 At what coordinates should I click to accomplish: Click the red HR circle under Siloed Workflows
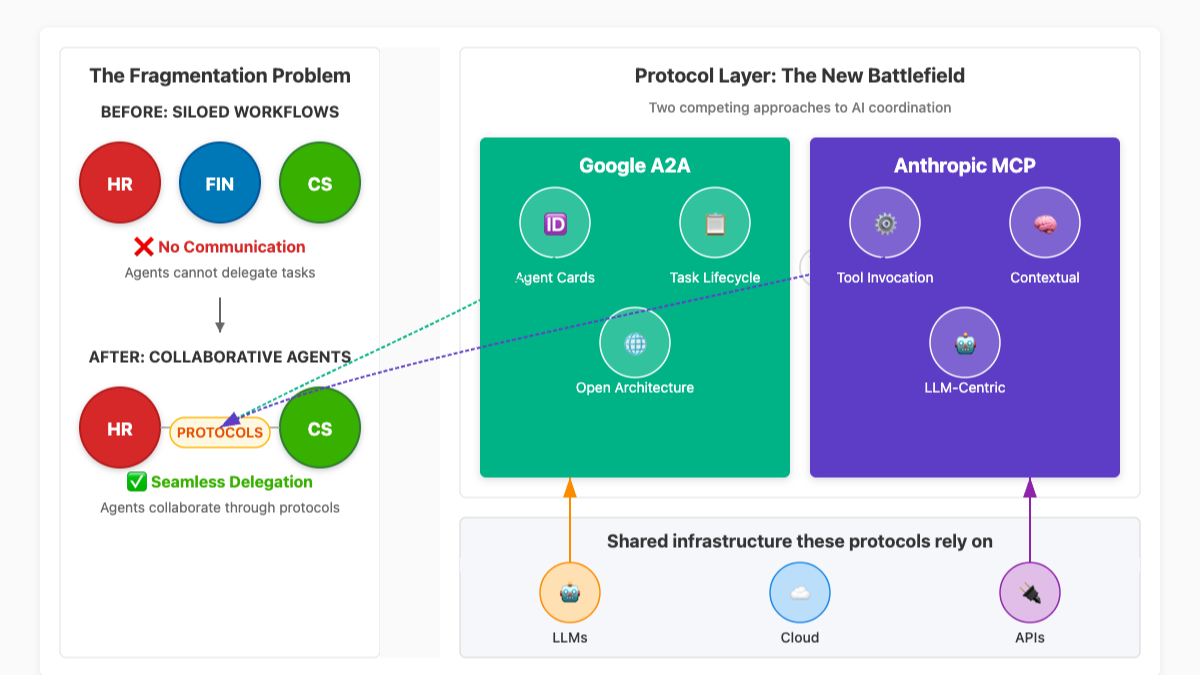coord(120,183)
